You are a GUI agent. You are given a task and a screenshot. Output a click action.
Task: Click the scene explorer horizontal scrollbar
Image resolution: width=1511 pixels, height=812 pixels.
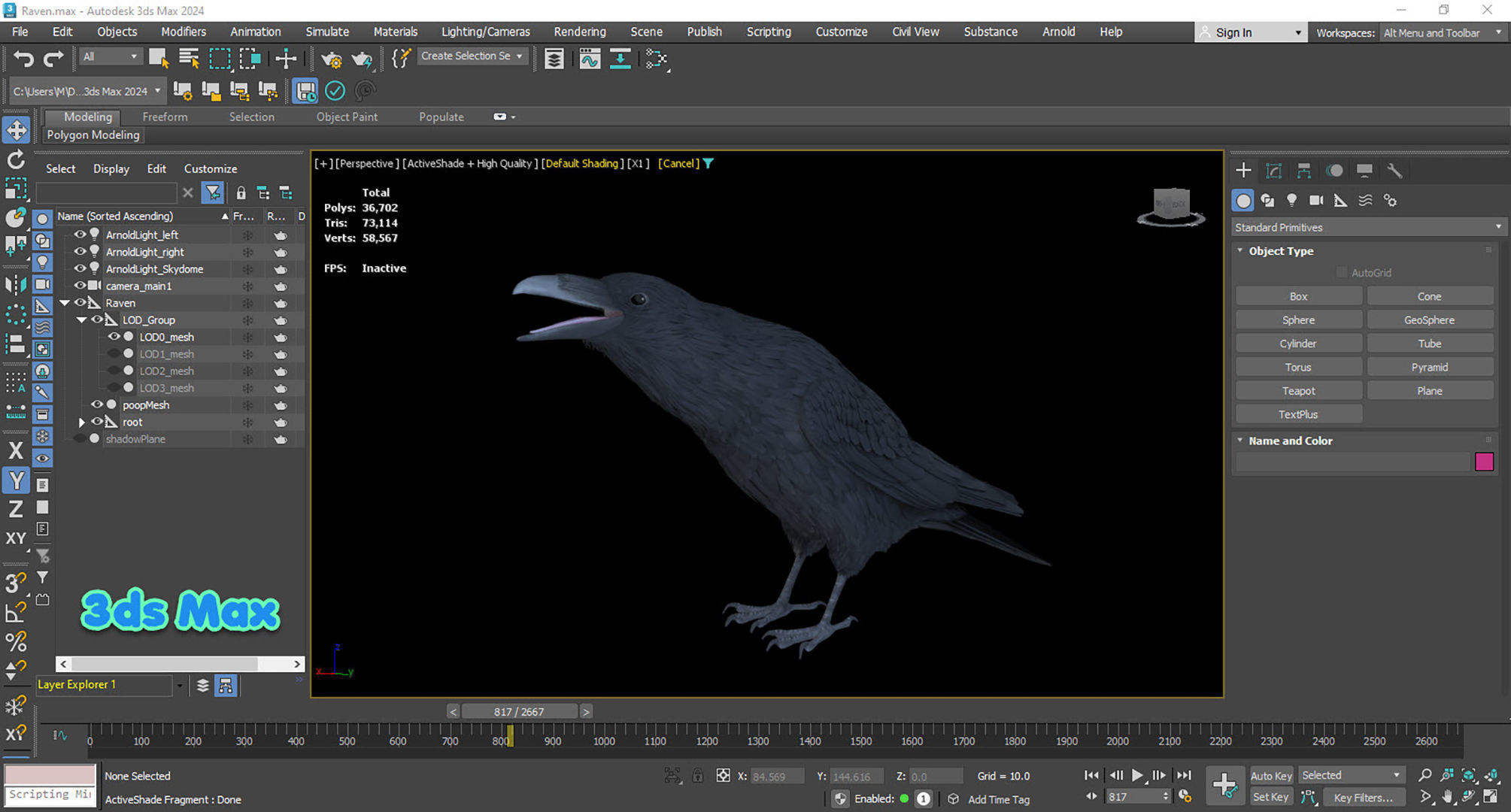click(x=181, y=664)
